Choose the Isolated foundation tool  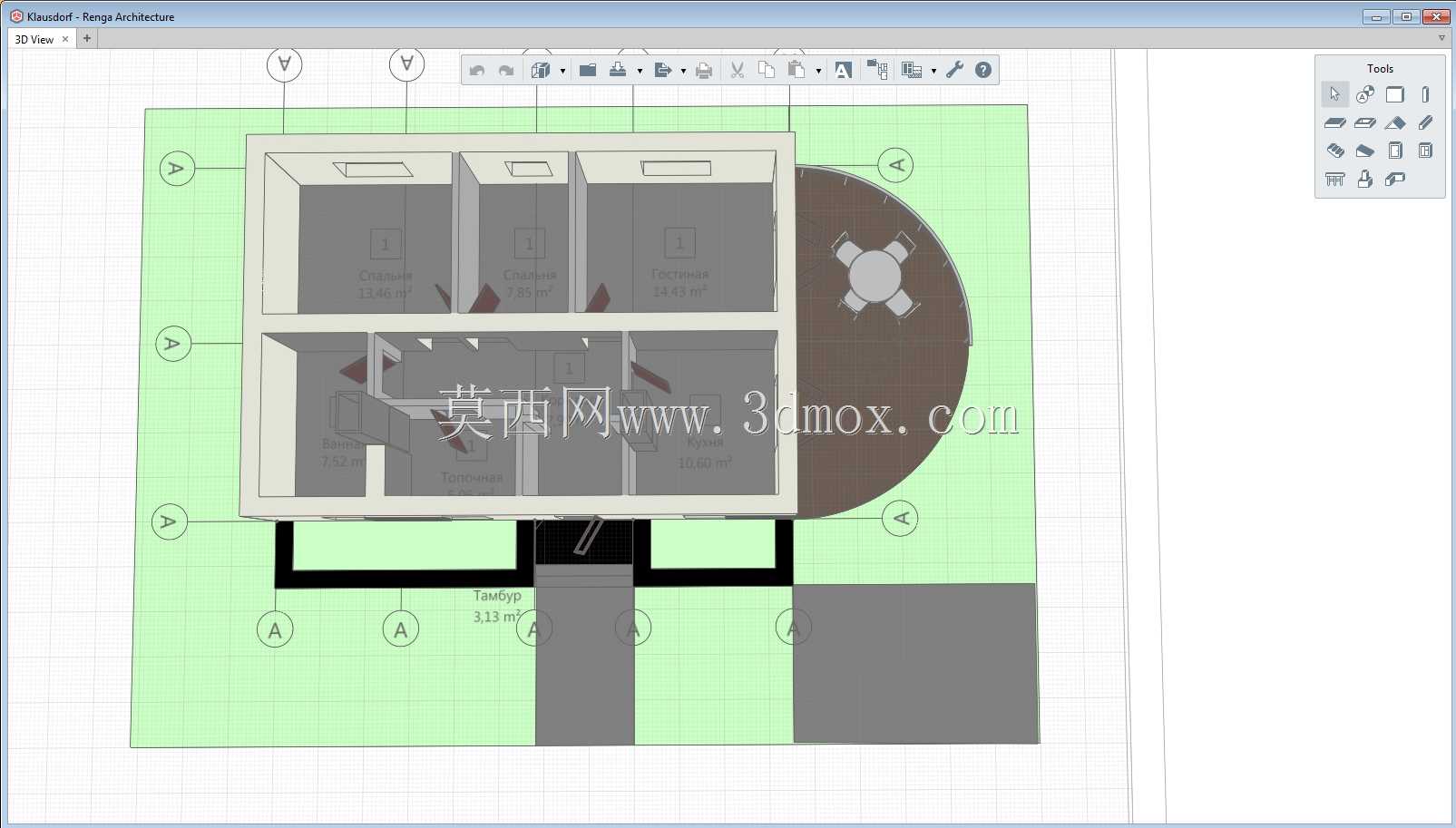(x=1365, y=179)
